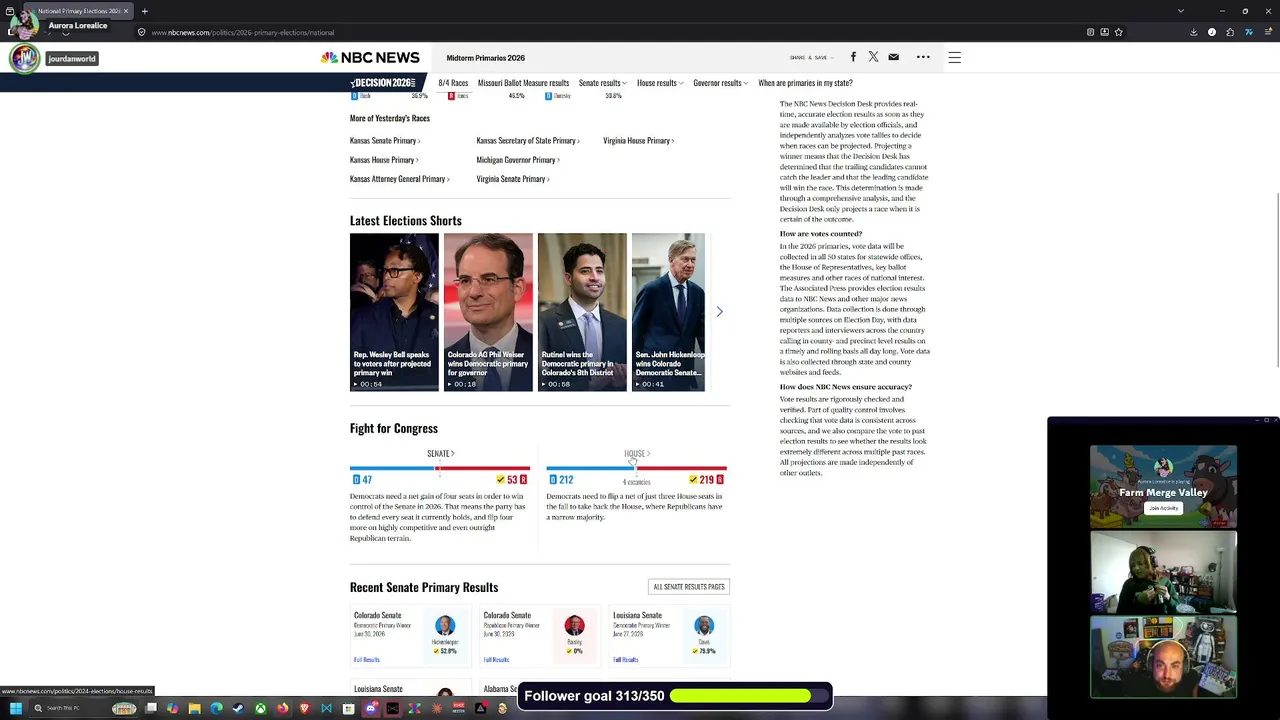1280x720 pixels.
Task: Open Firefox from the taskbar
Action: (x=282, y=709)
